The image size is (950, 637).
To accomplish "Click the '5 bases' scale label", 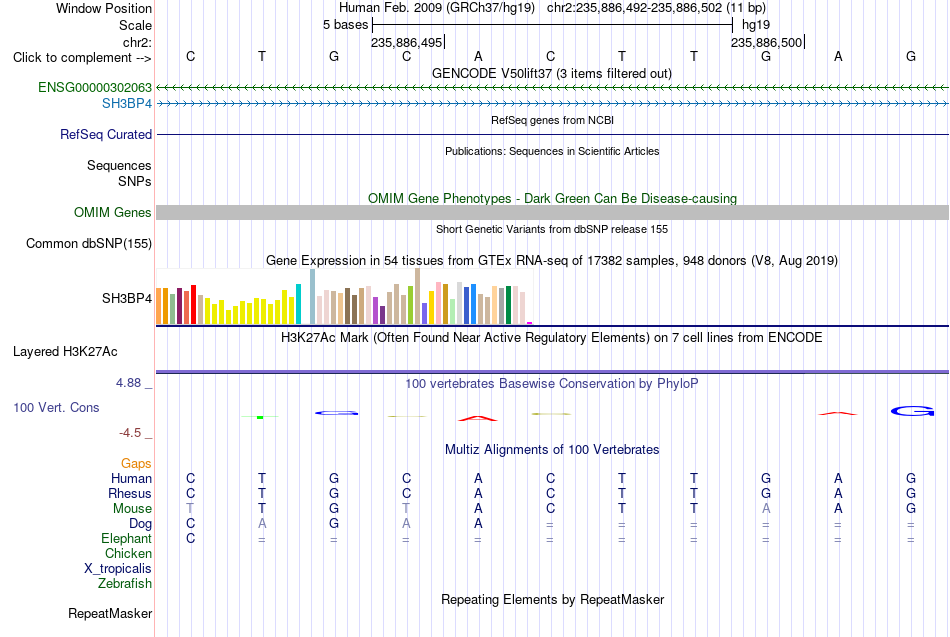I will (x=345, y=25).
